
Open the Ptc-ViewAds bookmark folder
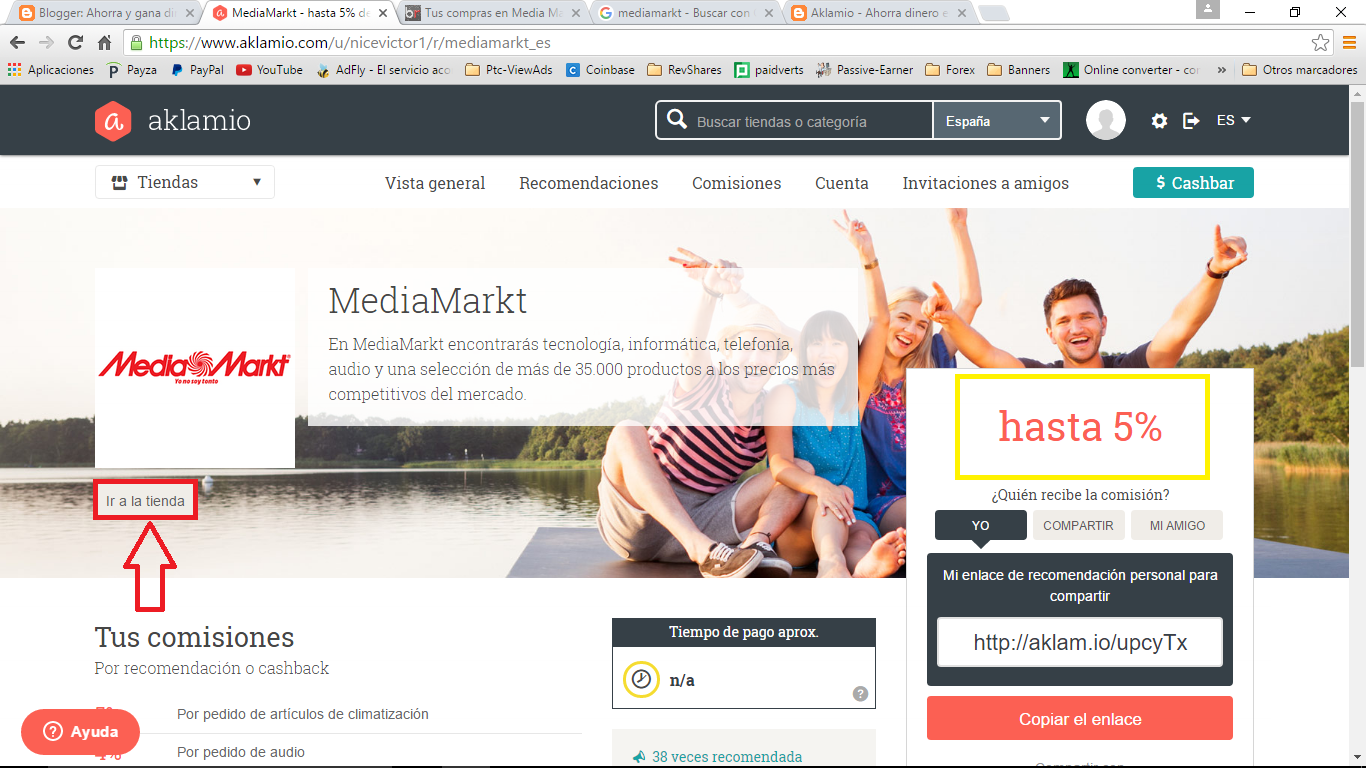point(507,70)
